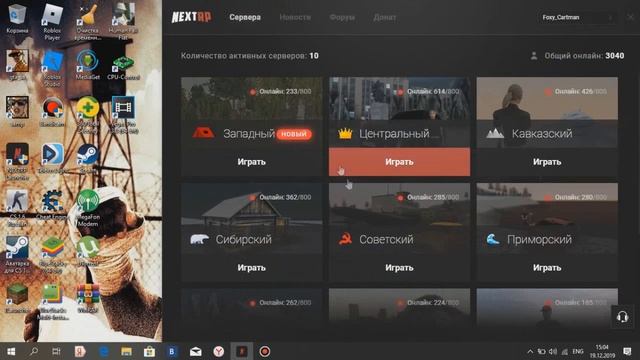This screenshot has width=640, height=360.
Task: Click the crown icon of Центральный server
Action: pos(345,133)
